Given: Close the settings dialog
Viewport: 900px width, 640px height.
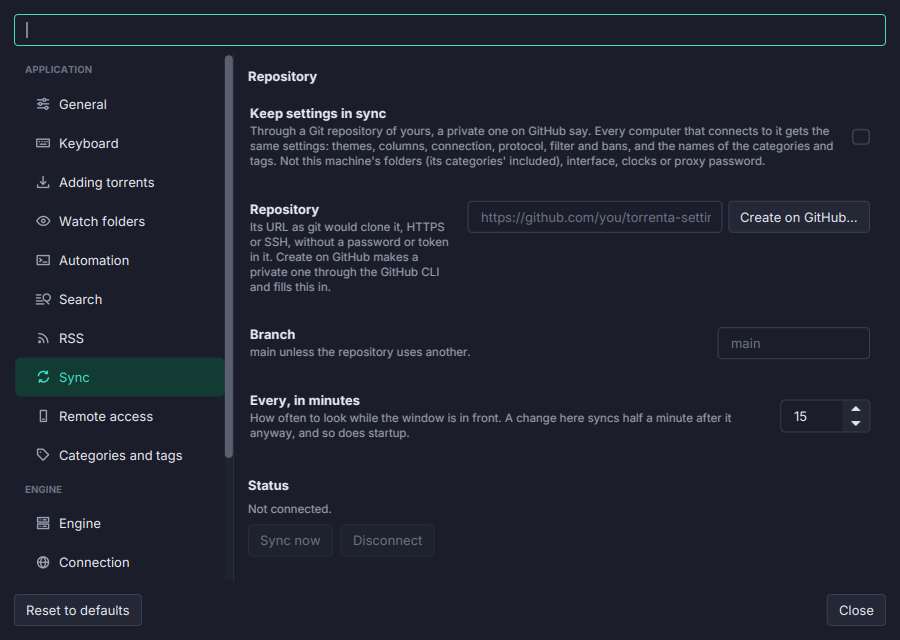Looking at the screenshot, I should coord(856,610).
